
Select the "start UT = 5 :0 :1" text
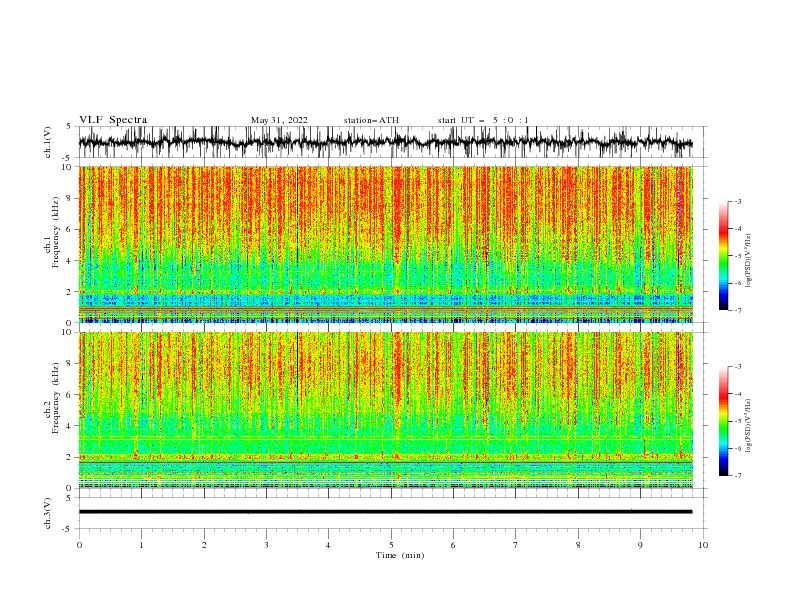[483, 120]
